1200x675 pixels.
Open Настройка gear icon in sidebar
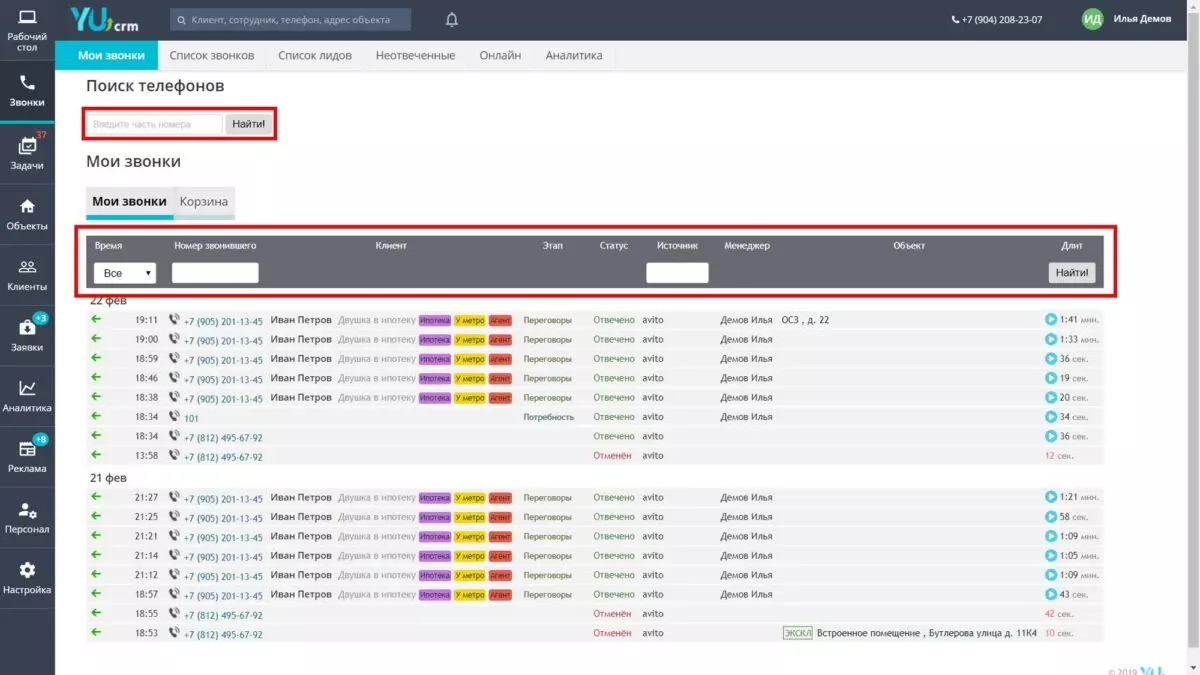[x=27, y=570]
